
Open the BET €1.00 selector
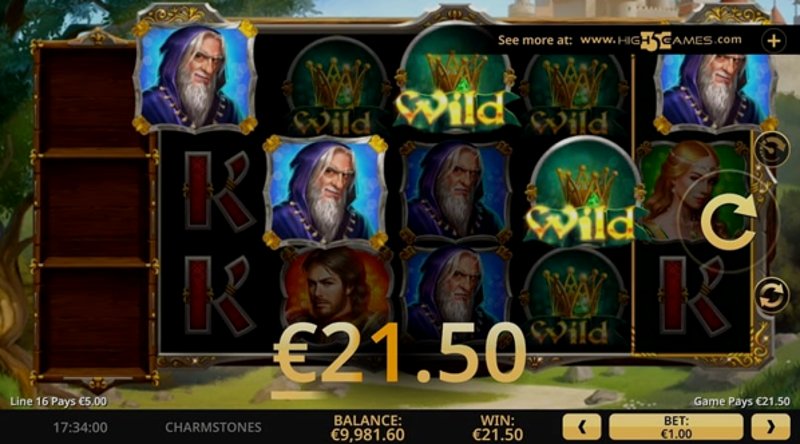676,427
